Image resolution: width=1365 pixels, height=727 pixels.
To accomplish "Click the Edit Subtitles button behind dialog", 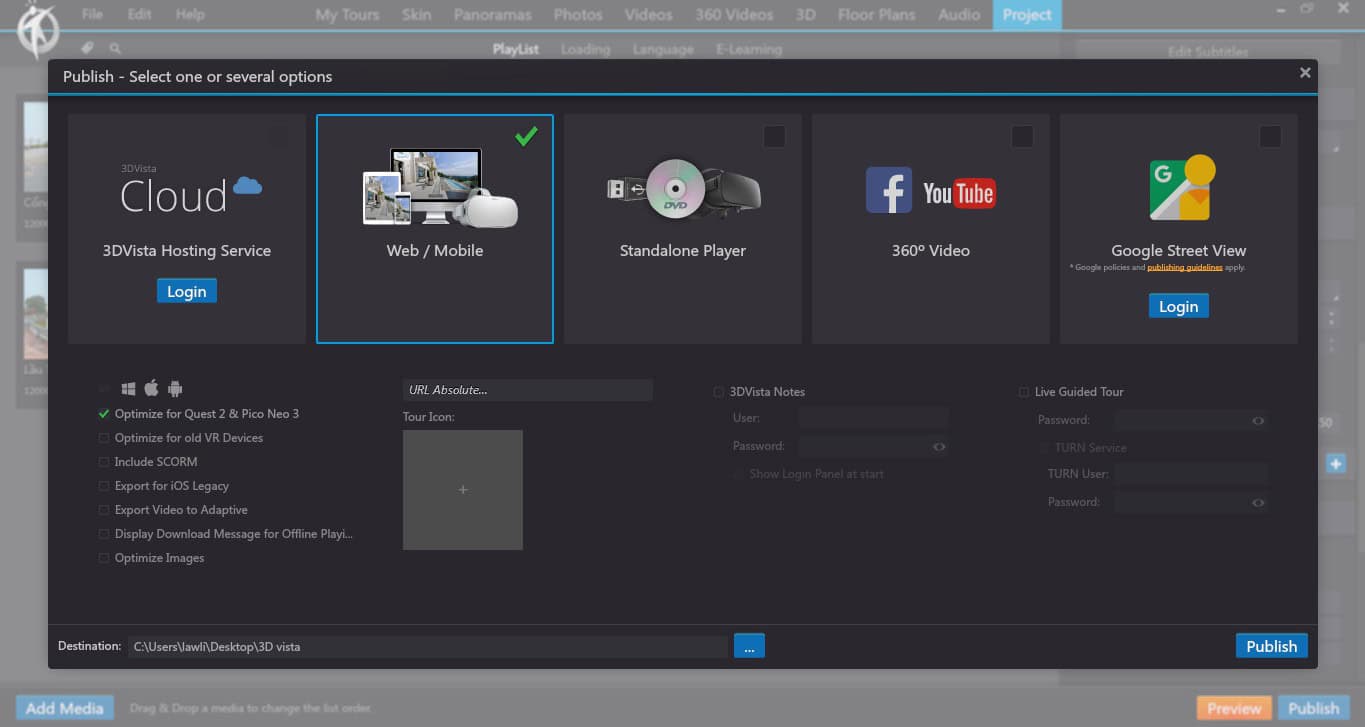I will [1208, 52].
